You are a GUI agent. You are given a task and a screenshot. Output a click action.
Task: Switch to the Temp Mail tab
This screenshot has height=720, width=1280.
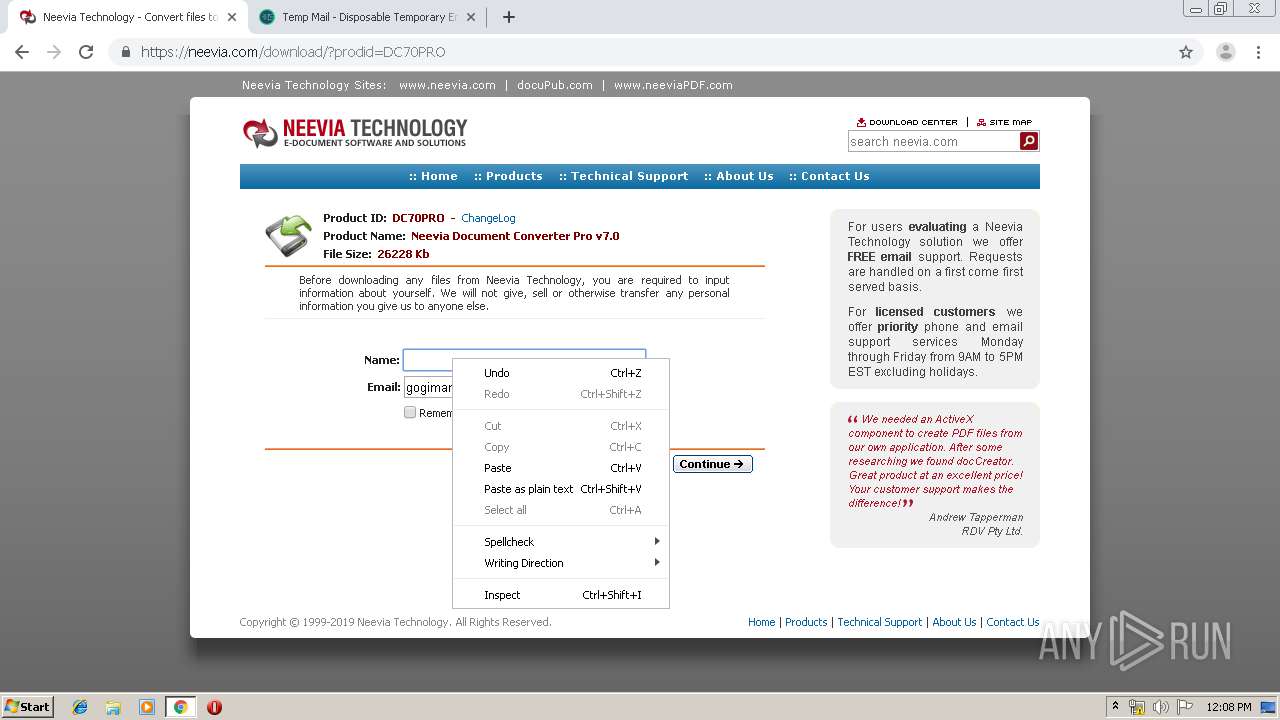click(367, 17)
